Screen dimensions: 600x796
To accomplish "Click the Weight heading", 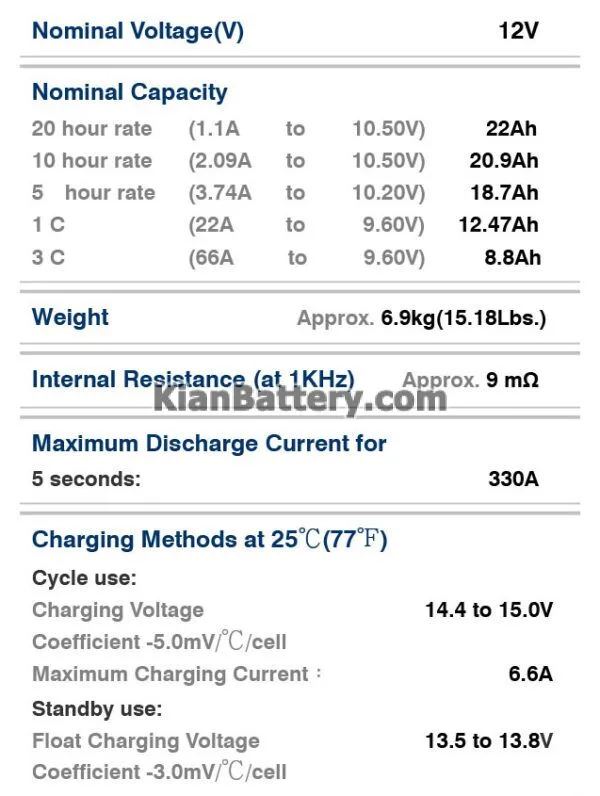I will [x=70, y=317].
